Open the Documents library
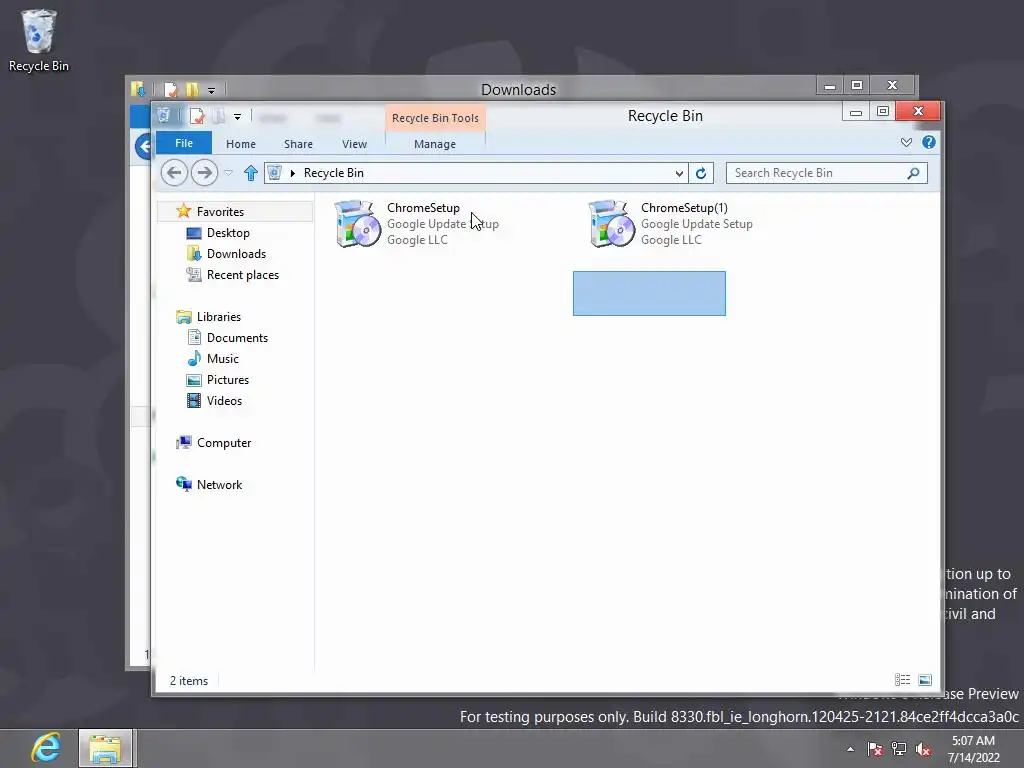The height and width of the screenshot is (768, 1024). (237, 338)
